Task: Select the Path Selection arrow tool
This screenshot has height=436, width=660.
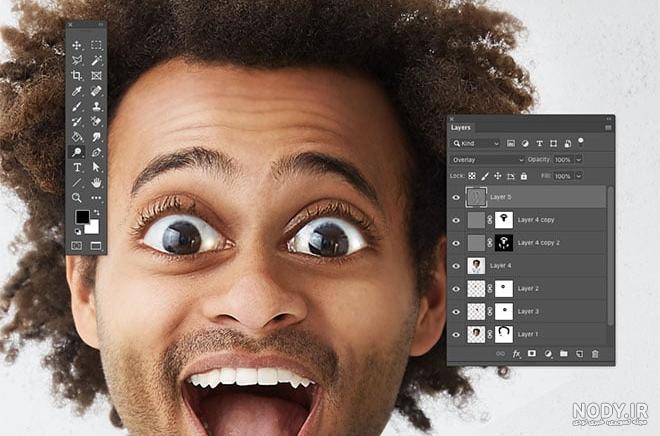Action: [x=96, y=167]
